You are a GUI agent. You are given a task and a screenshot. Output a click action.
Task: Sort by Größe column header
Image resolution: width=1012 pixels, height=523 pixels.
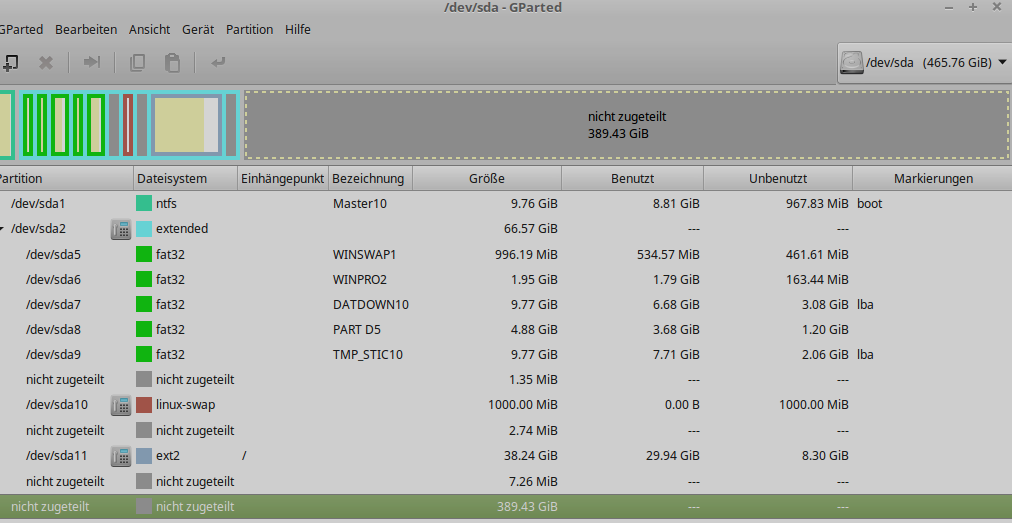tap(487, 178)
